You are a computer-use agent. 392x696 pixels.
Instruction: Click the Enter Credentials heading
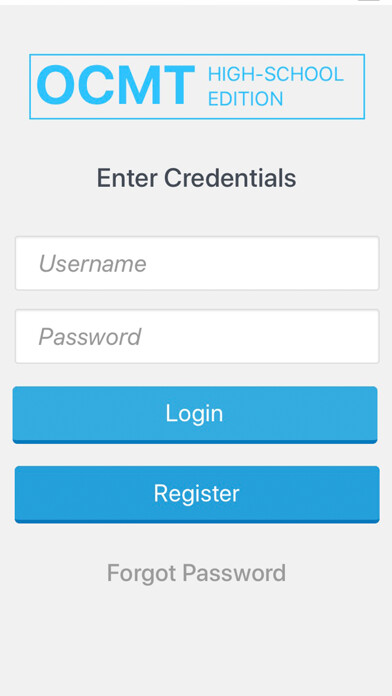196,178
